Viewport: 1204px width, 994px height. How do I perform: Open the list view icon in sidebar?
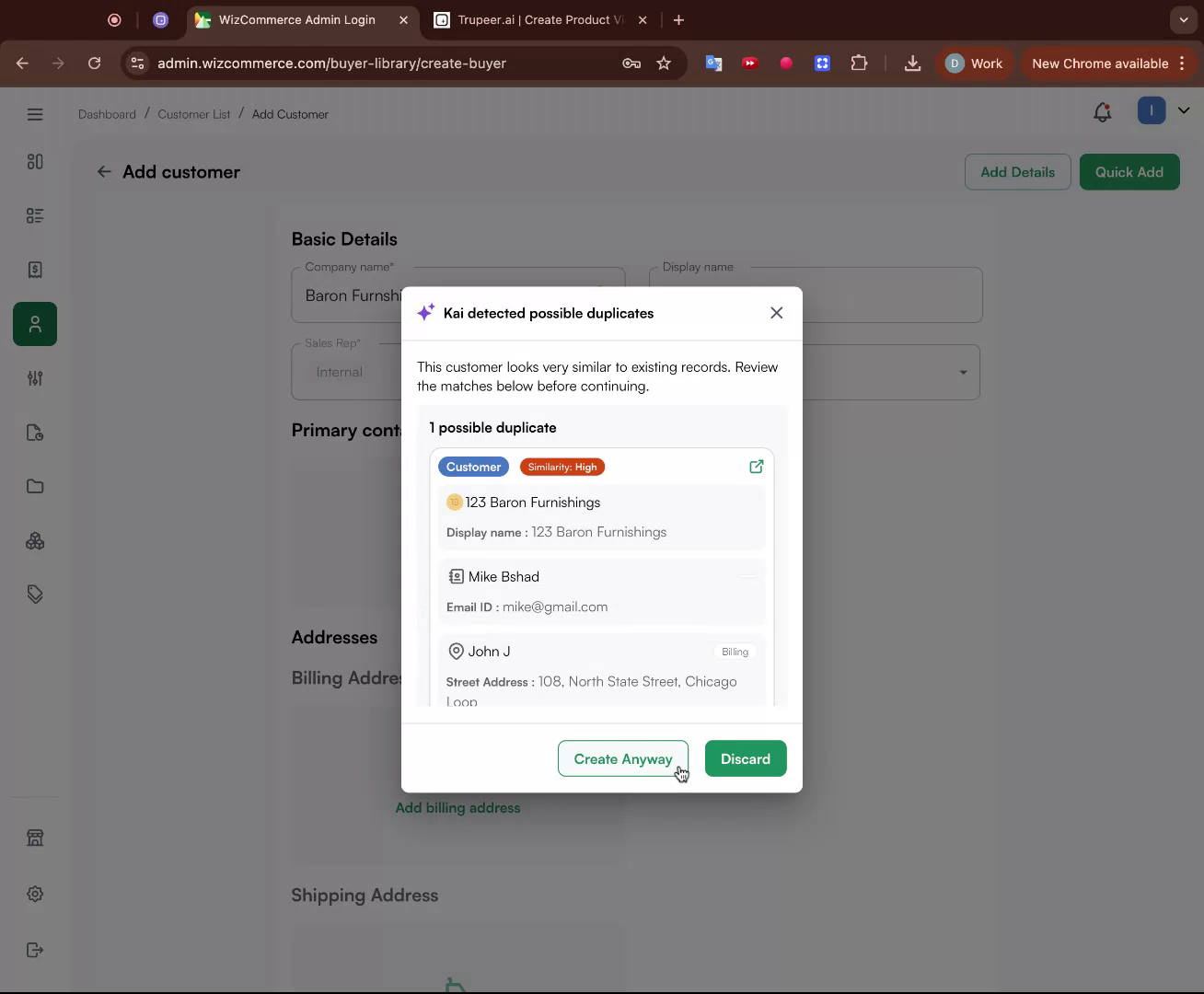(x=35, y=215)
